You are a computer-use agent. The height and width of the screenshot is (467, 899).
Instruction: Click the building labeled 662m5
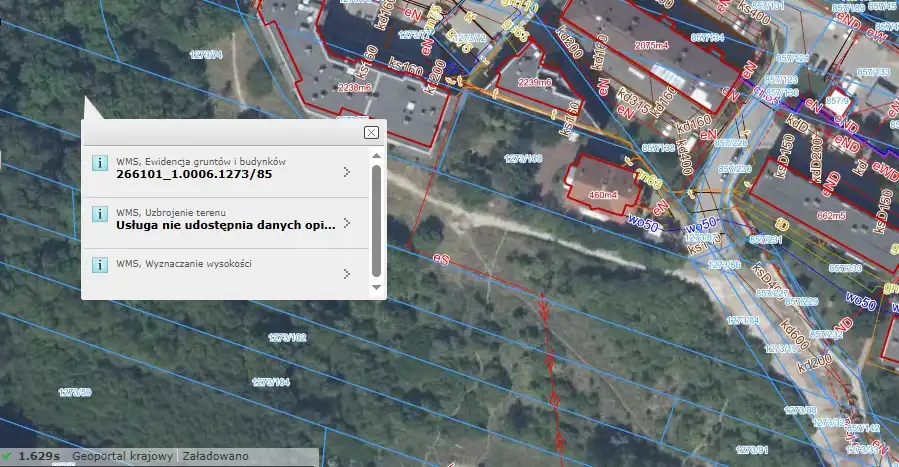tap(832, 213)
